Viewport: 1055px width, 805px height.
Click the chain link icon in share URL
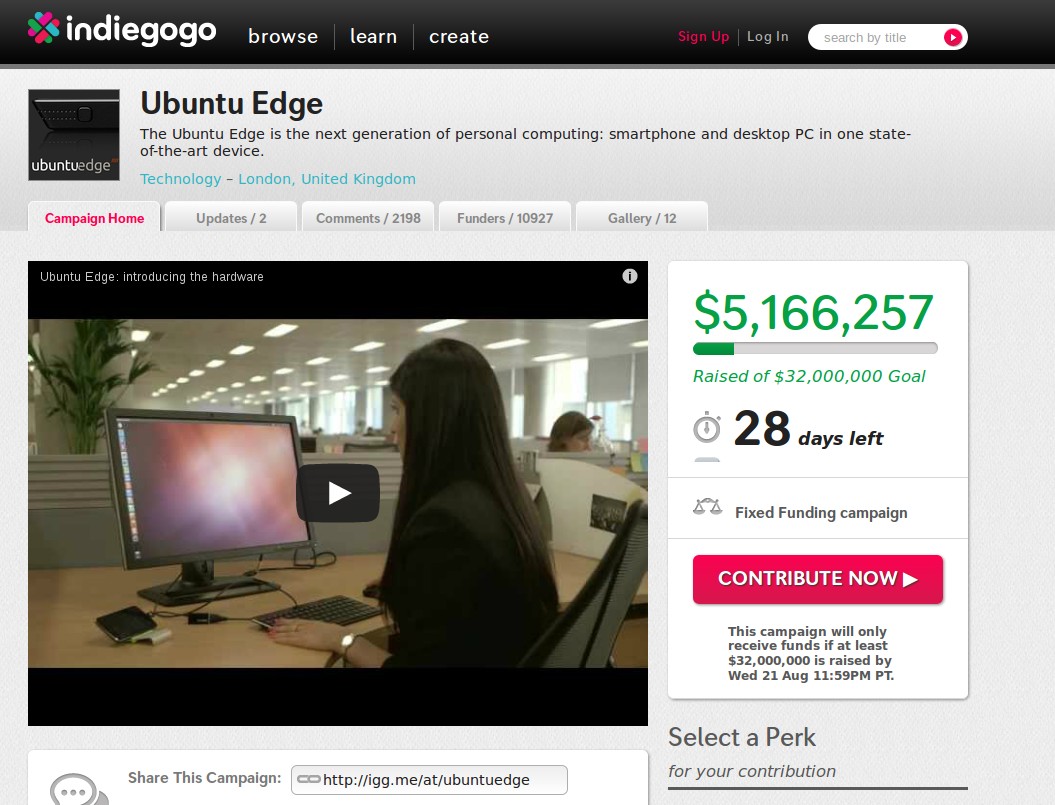click(308, 779)
